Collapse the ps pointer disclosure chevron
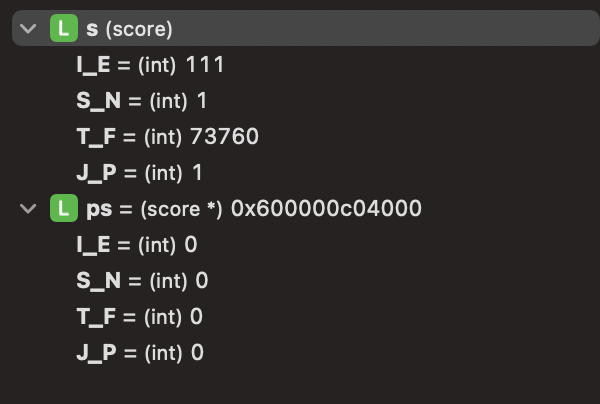The width and height of the screenshot is (600, 404). click(x=28, y=209)
